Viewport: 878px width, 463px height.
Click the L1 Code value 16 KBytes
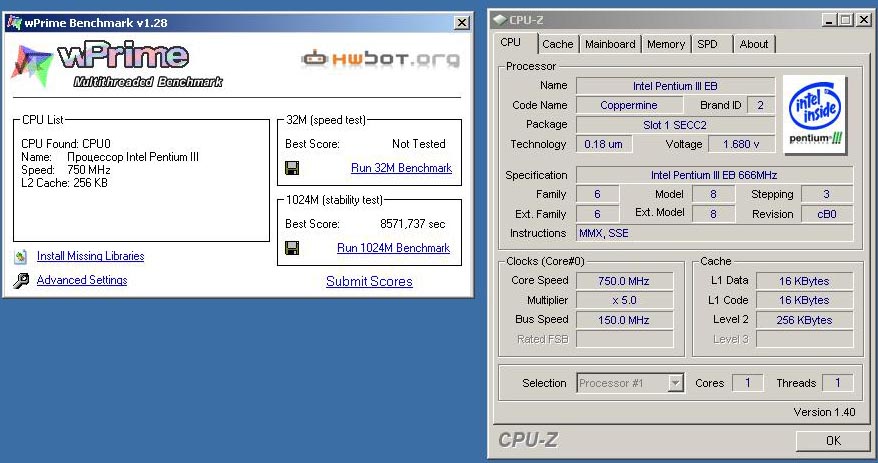coord(805,300)
